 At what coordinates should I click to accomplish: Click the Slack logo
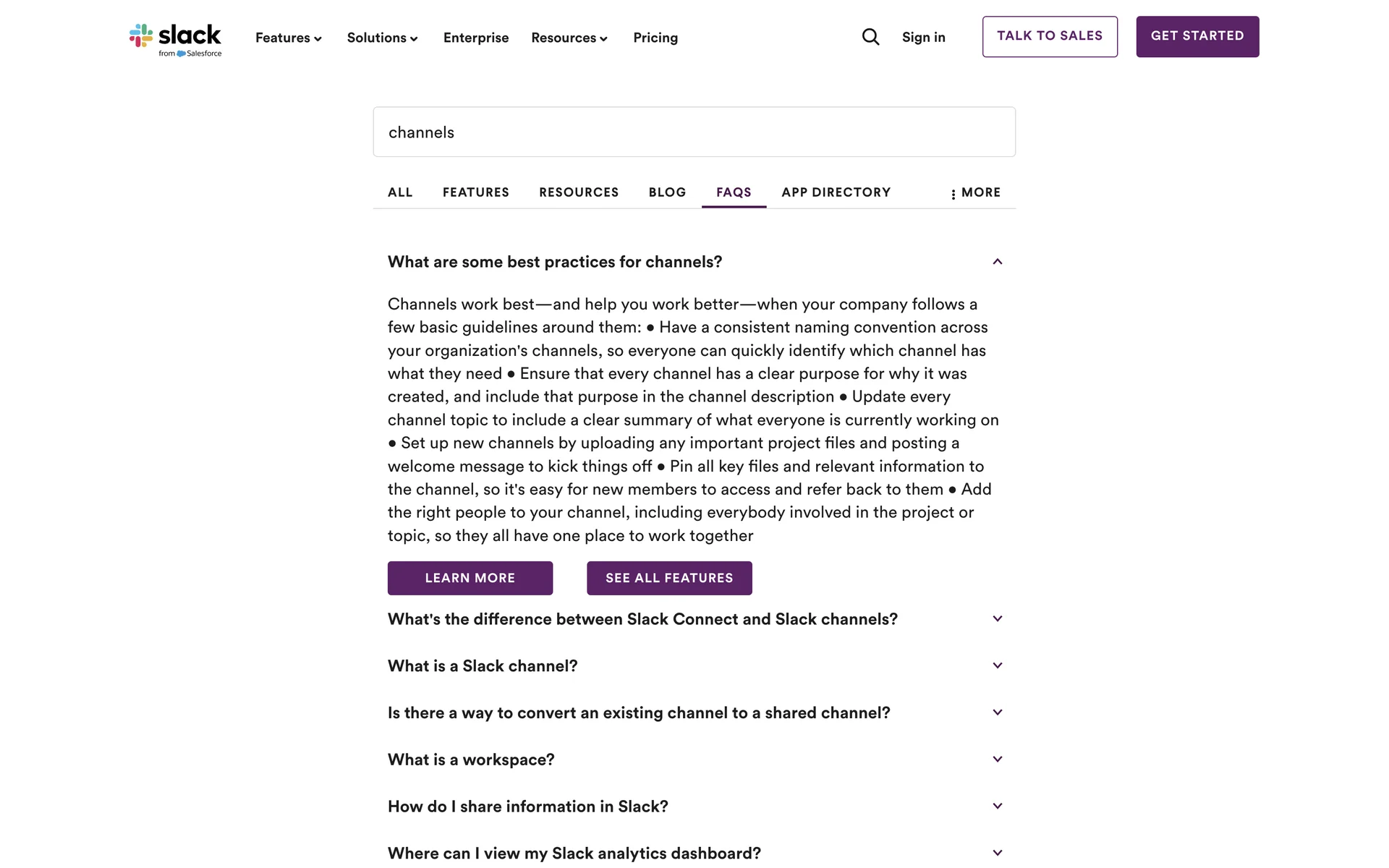coord(176,38)
